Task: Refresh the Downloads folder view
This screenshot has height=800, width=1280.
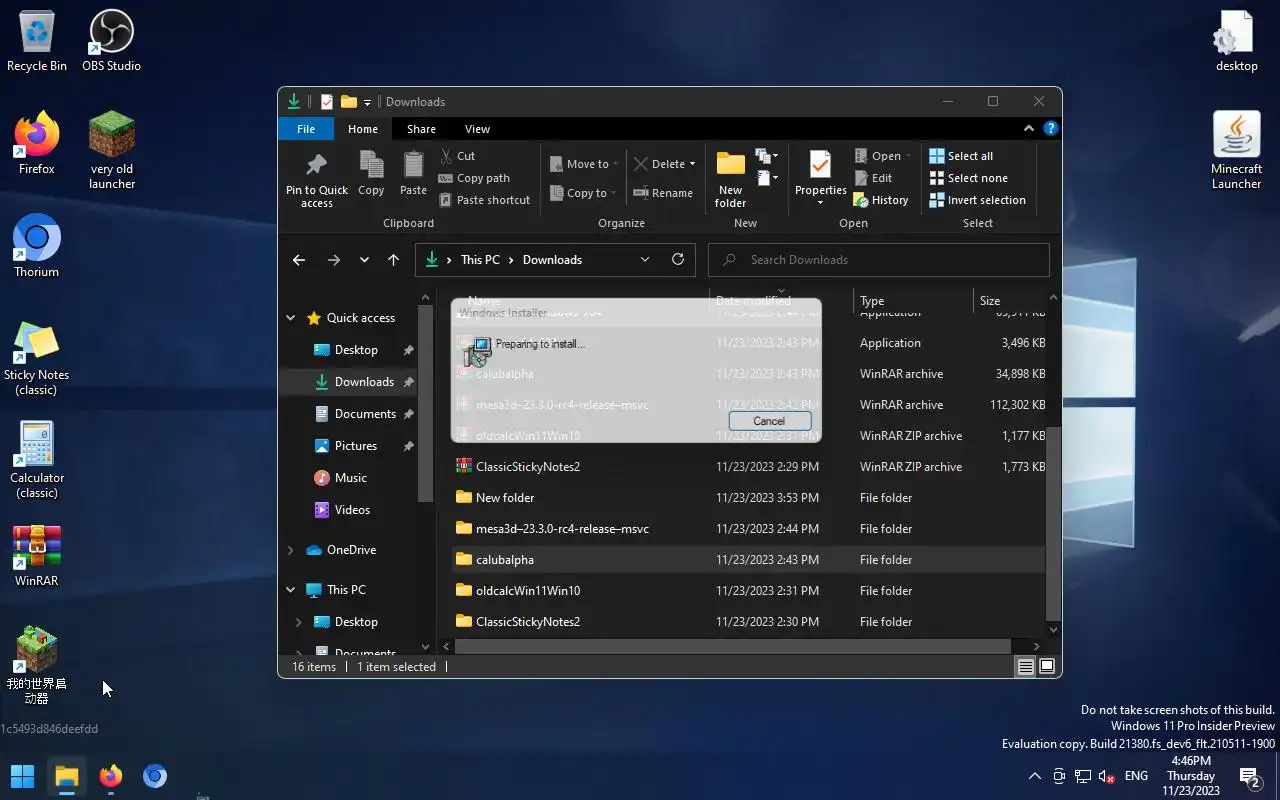Action: pyautogui.click(x=678, y=259)
